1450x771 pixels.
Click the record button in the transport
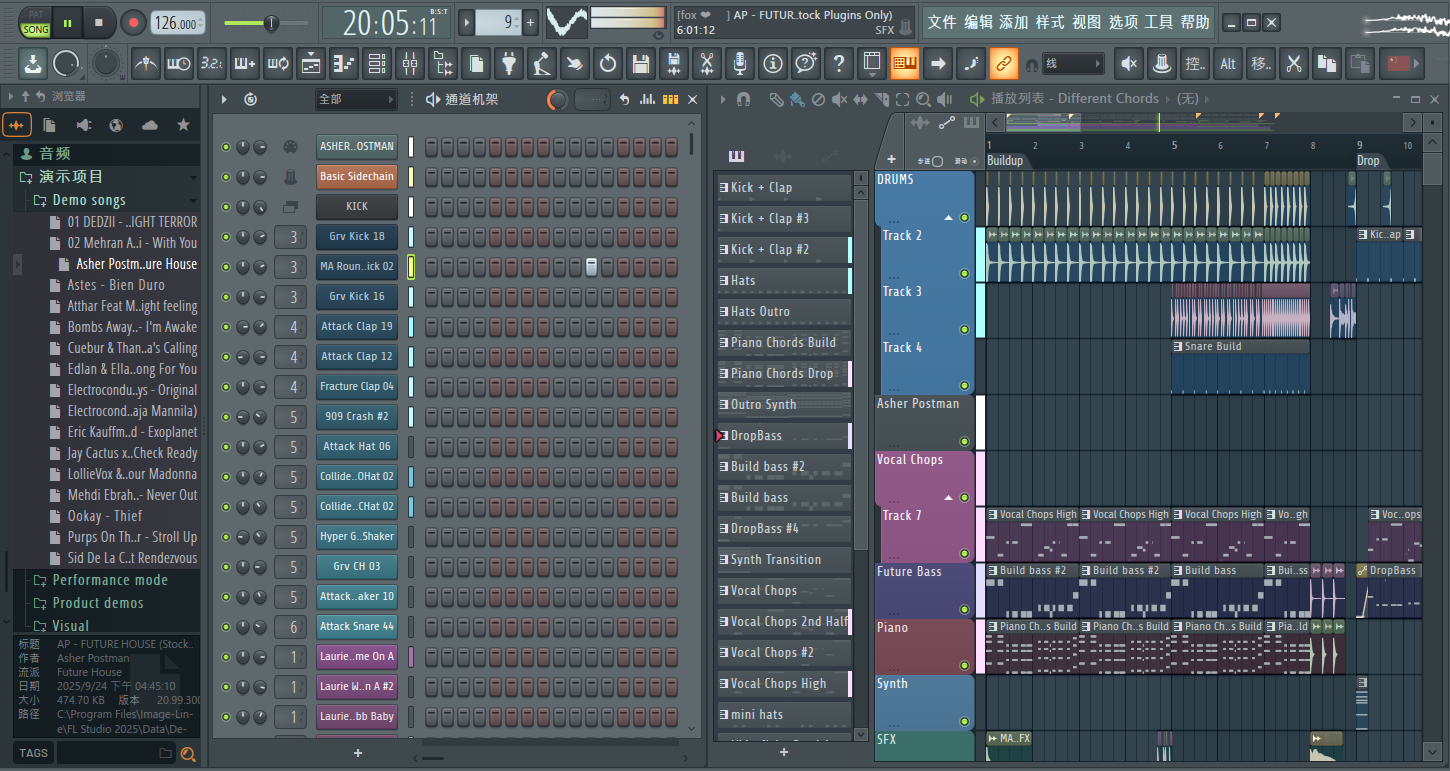coord(133,22)
